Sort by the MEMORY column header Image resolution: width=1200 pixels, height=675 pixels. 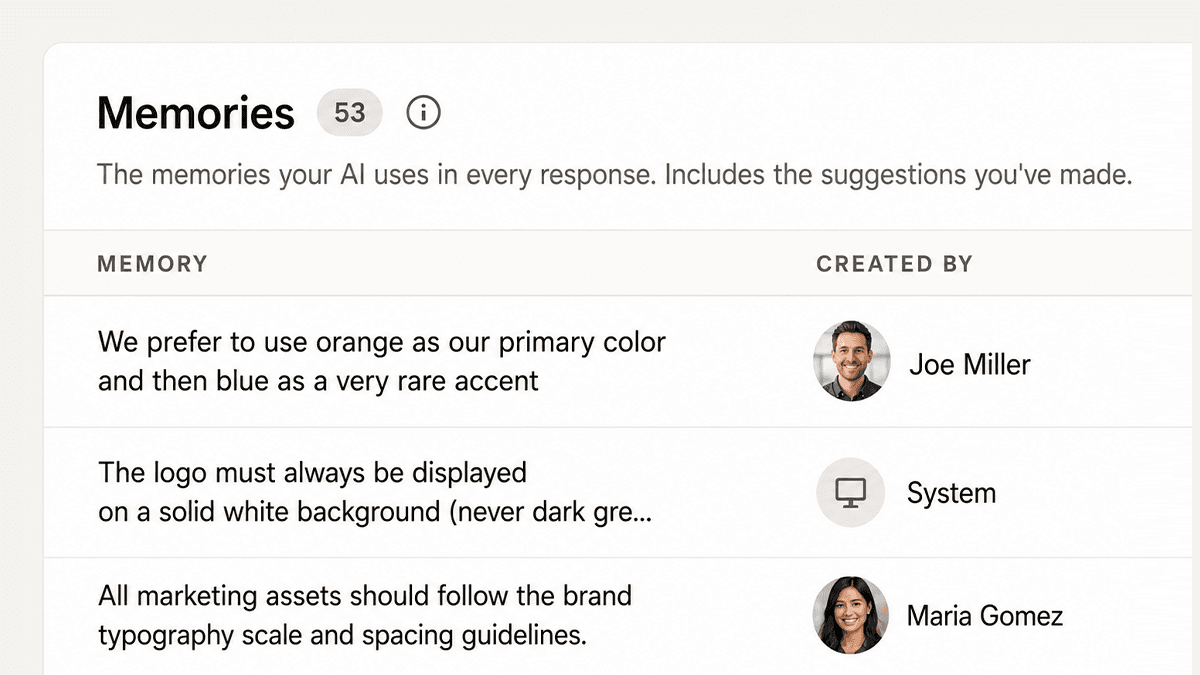(x=152, y=264)
